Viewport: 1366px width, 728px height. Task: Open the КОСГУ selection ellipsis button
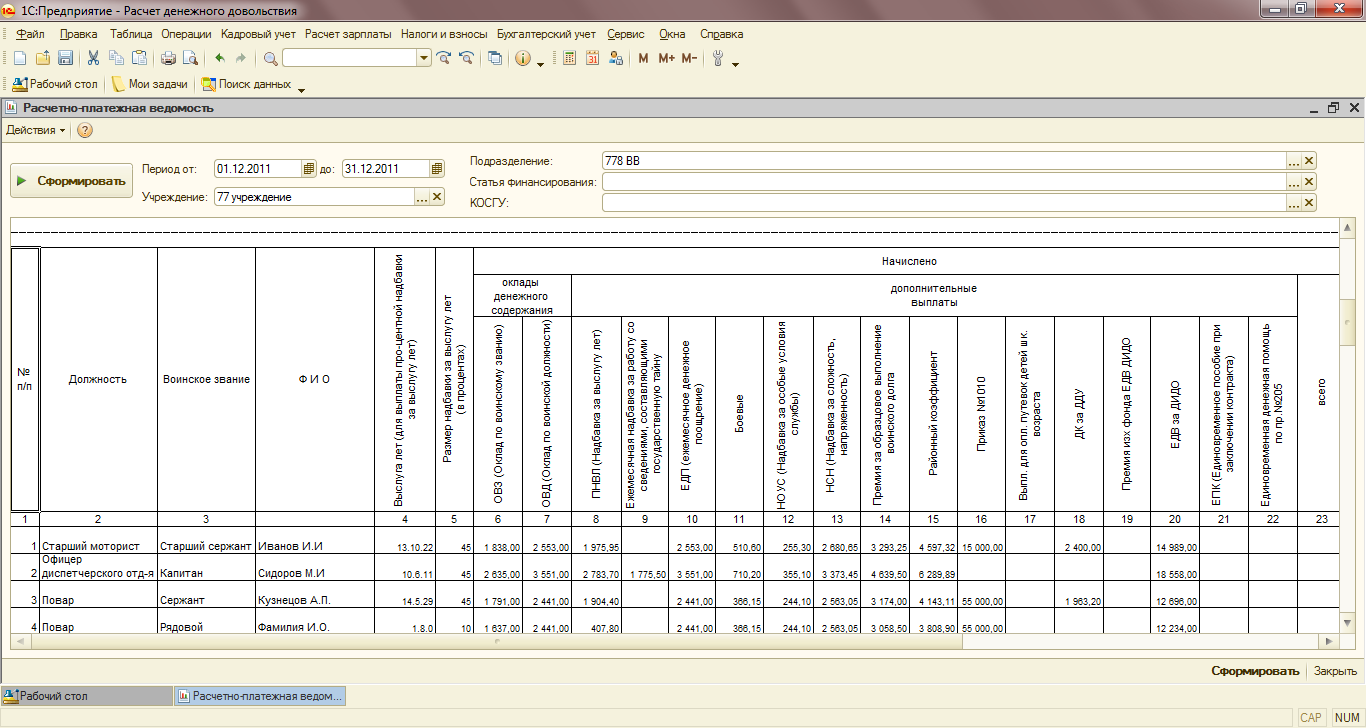pos(1294,203)
